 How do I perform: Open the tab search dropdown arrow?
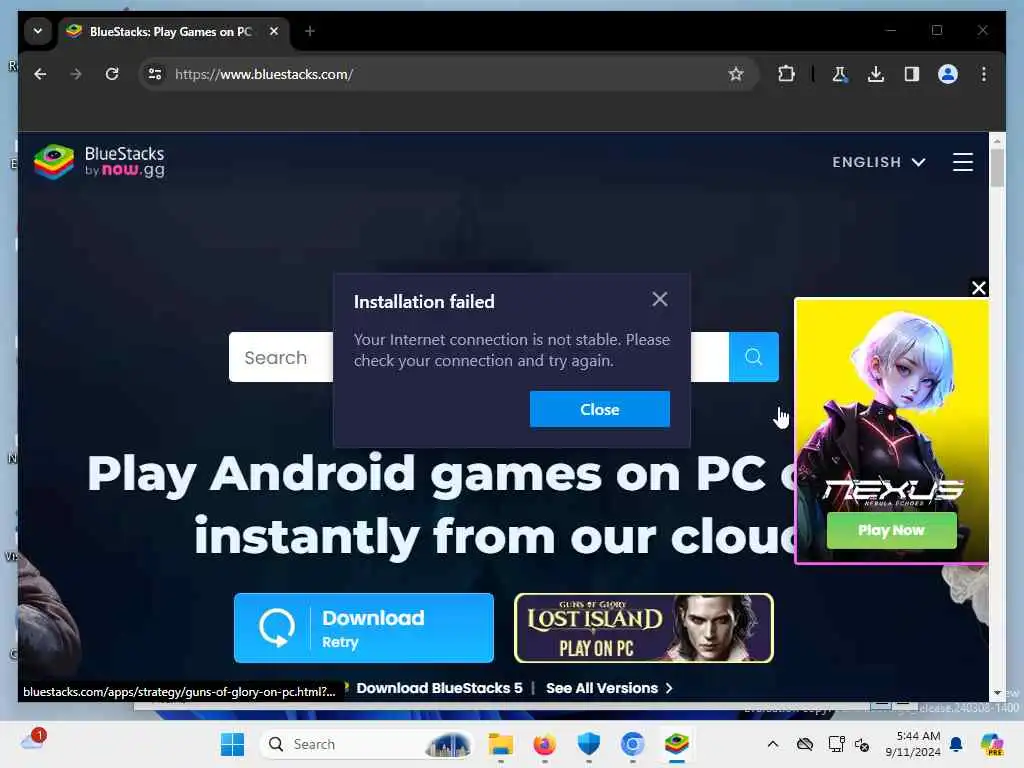point(38,31)
